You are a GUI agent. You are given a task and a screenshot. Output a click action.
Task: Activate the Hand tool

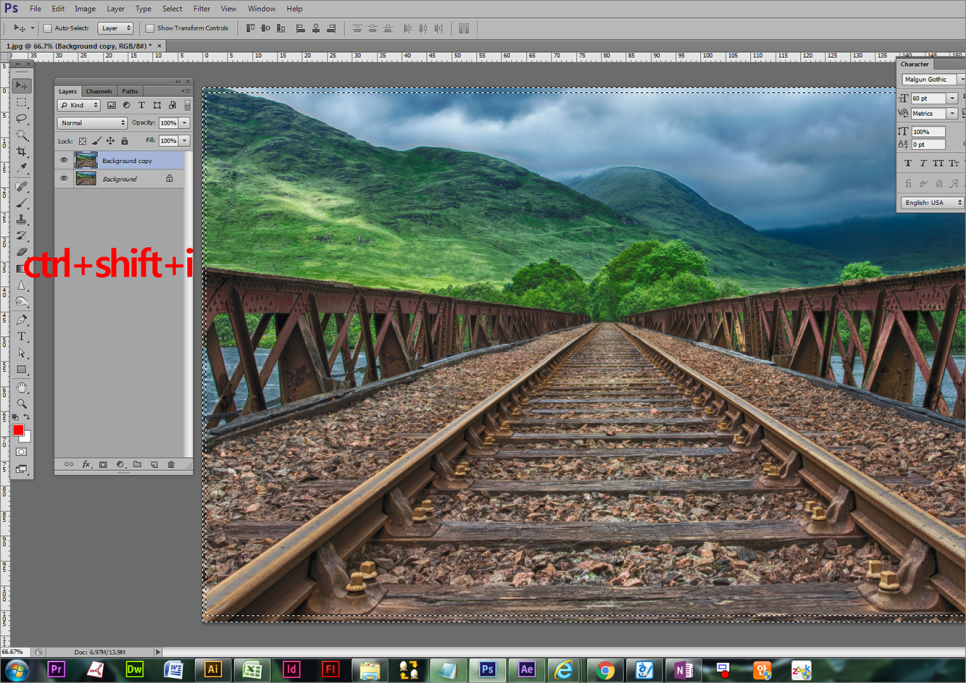(21, 387)
